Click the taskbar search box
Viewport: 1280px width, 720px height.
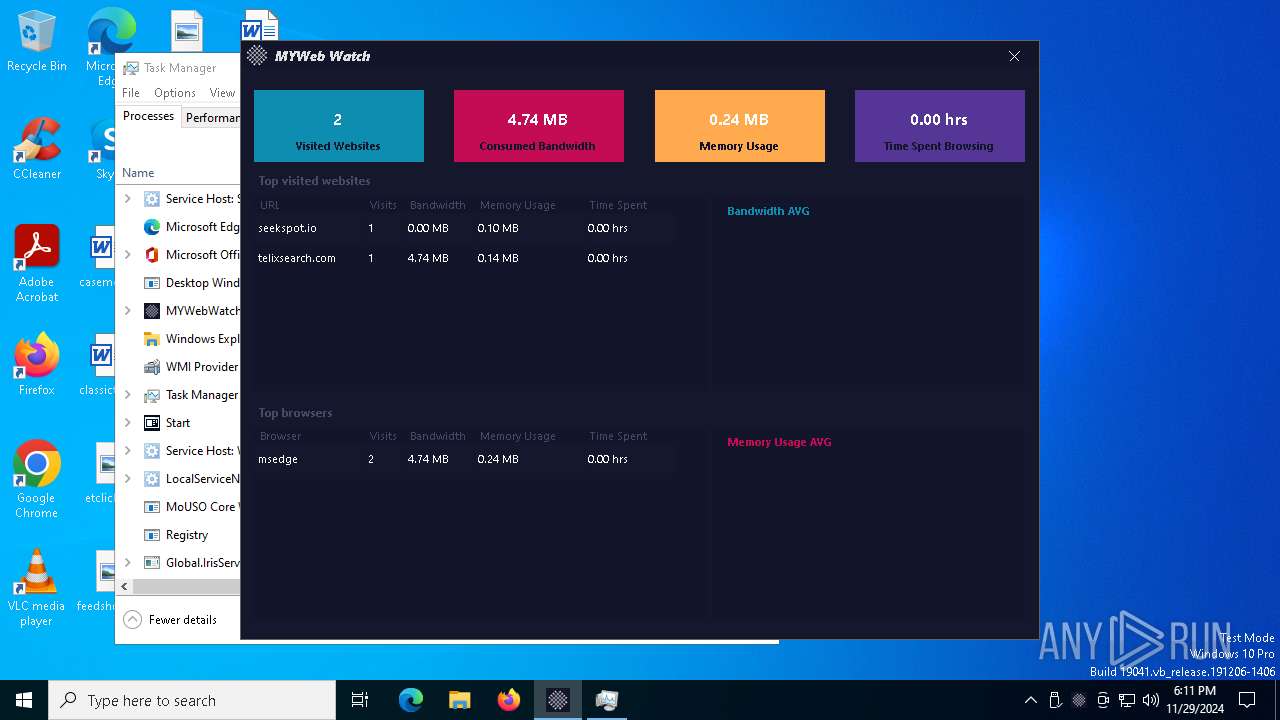(x=192, y=700)
